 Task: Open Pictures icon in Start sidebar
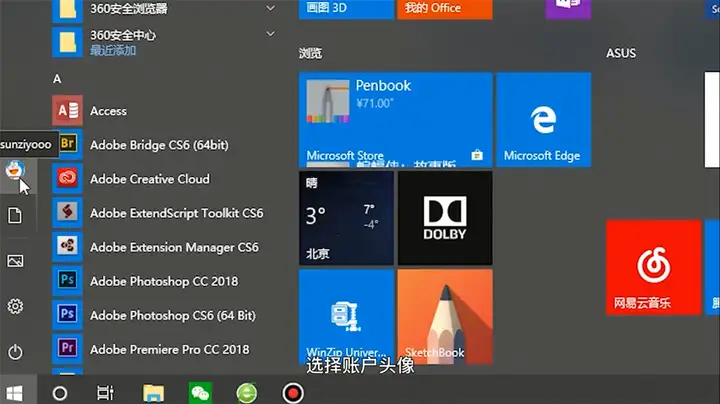[15, 261]
